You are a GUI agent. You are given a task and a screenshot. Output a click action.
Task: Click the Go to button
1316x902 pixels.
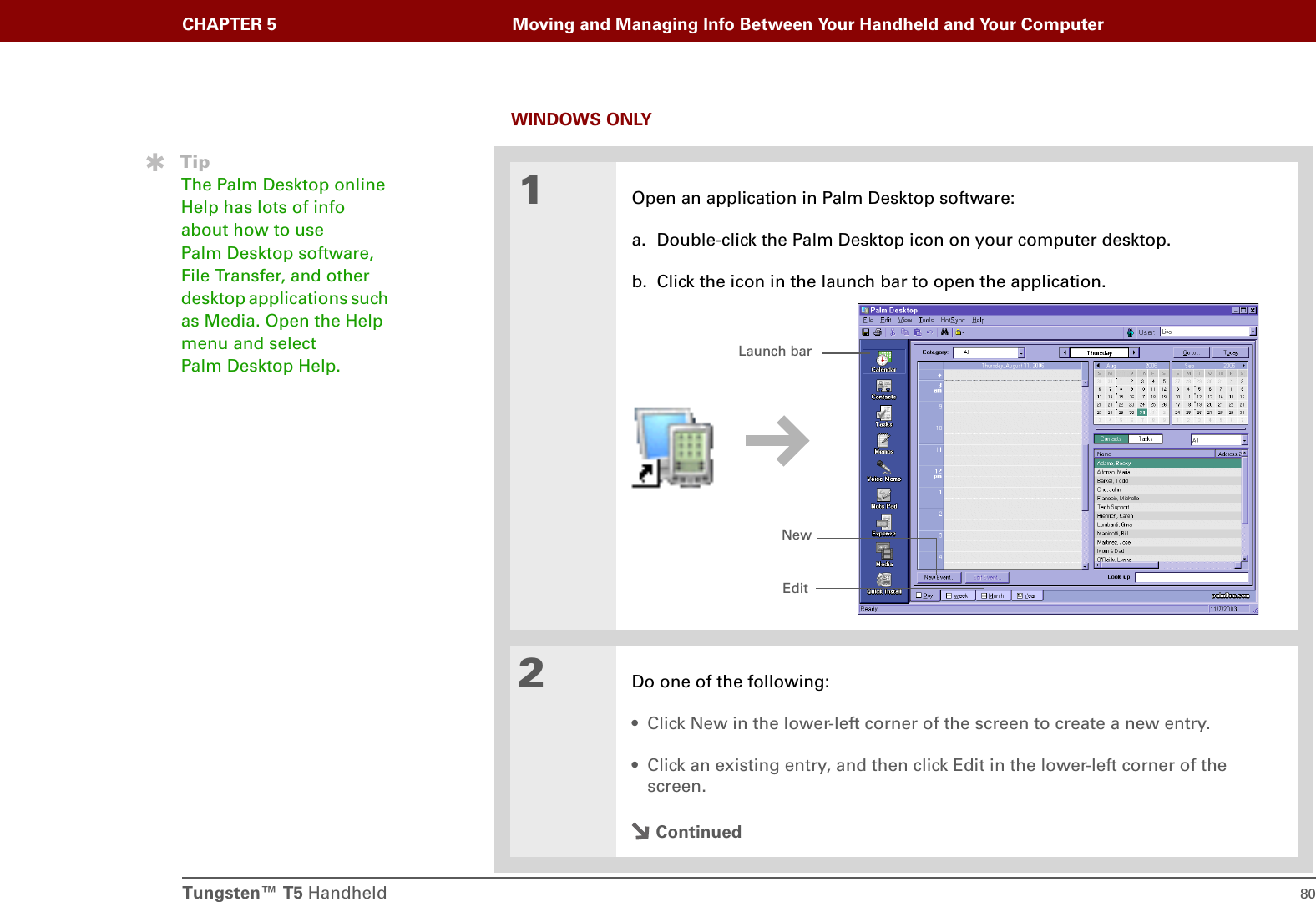pyautogui.click(x=1191, y=352)
